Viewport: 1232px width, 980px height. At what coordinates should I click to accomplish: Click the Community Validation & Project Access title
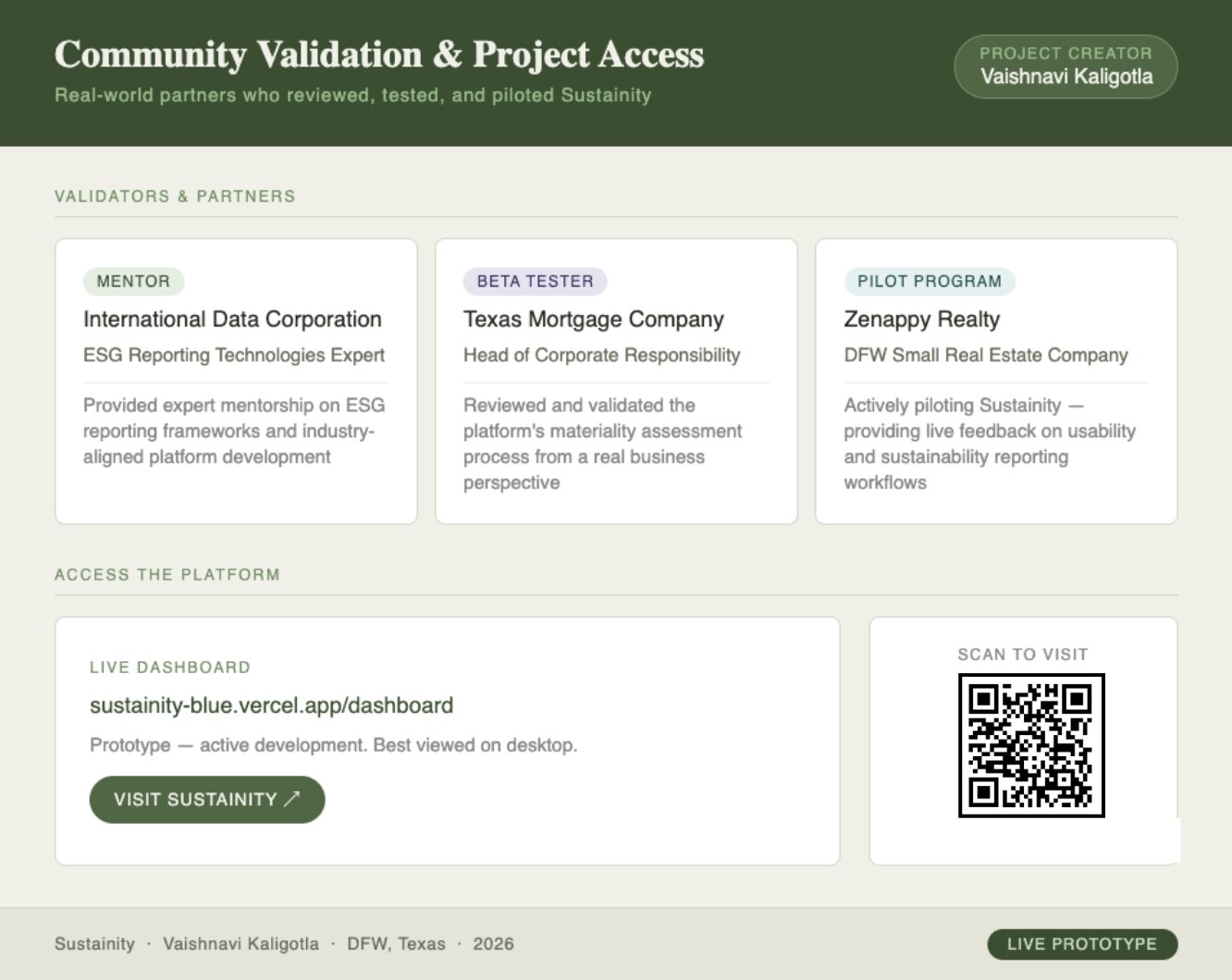click(x=379, y=54)
